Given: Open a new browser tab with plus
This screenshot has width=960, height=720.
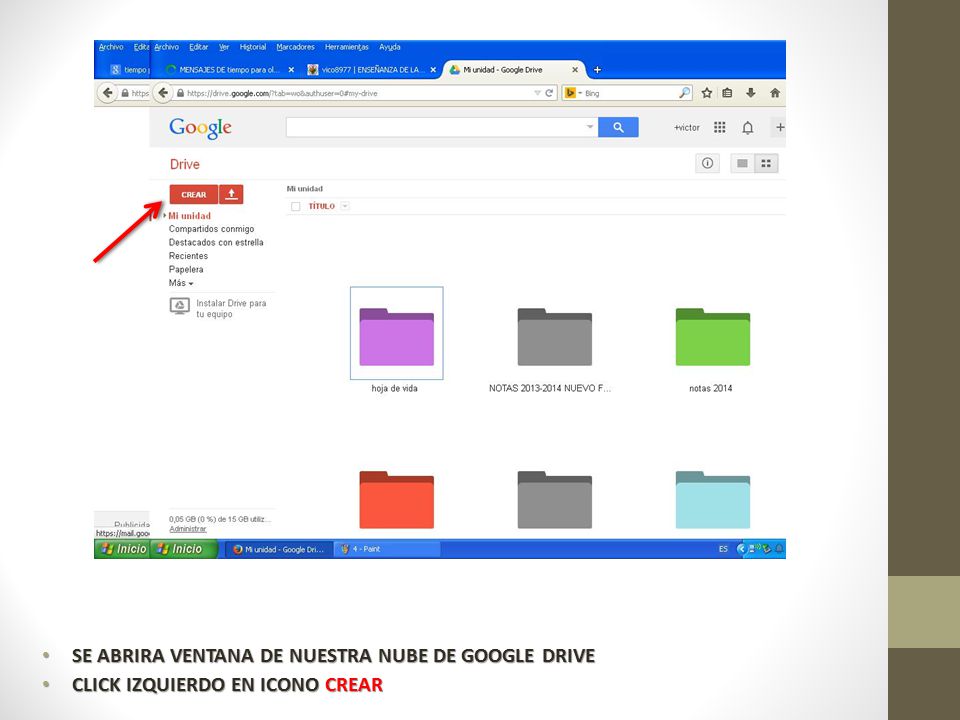Looking at the screenshot, I should tap(598, 70).
